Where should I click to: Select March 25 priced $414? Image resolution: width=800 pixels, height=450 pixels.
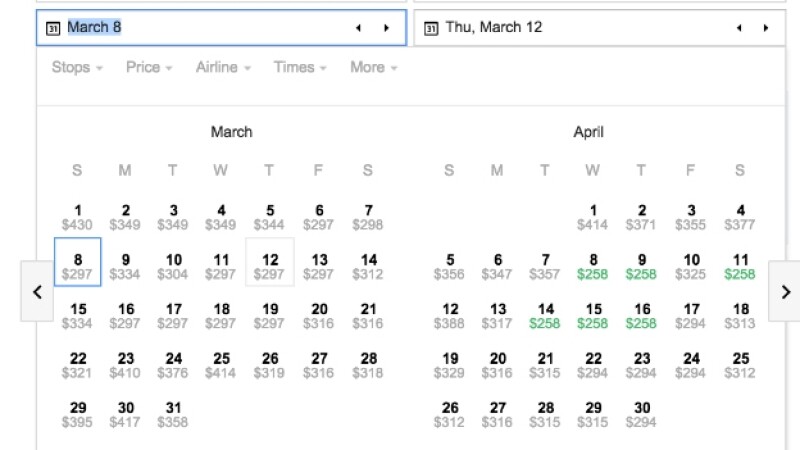[221, 365]
